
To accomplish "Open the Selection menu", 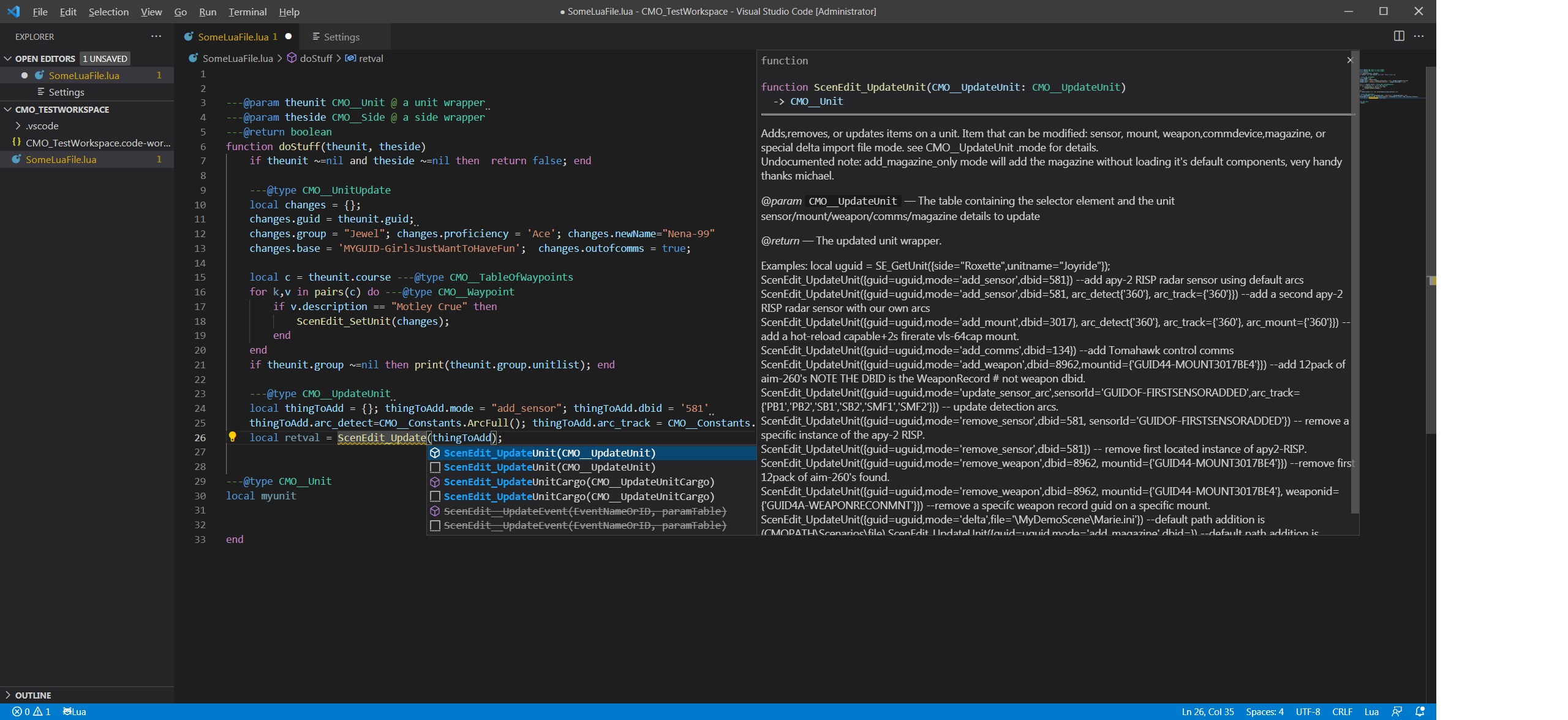I will [108, 12].
